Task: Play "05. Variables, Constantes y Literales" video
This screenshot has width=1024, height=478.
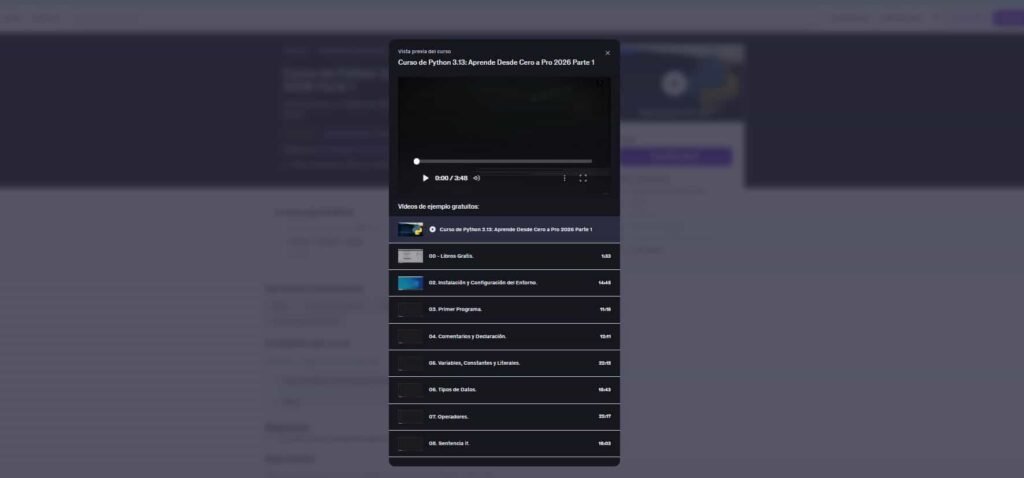Action: 474,363
